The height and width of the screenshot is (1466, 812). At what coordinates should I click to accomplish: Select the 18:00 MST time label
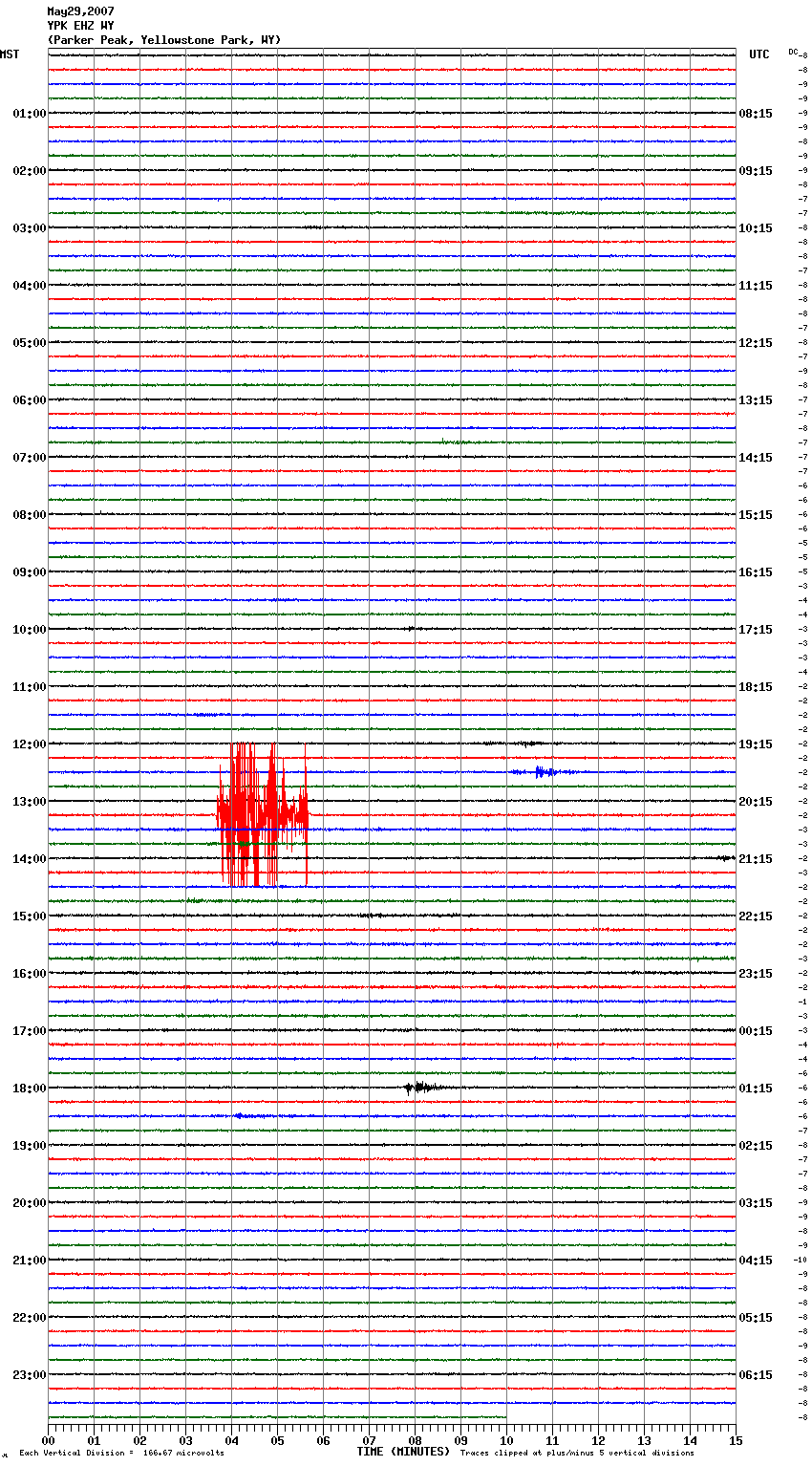point(30,1089)
